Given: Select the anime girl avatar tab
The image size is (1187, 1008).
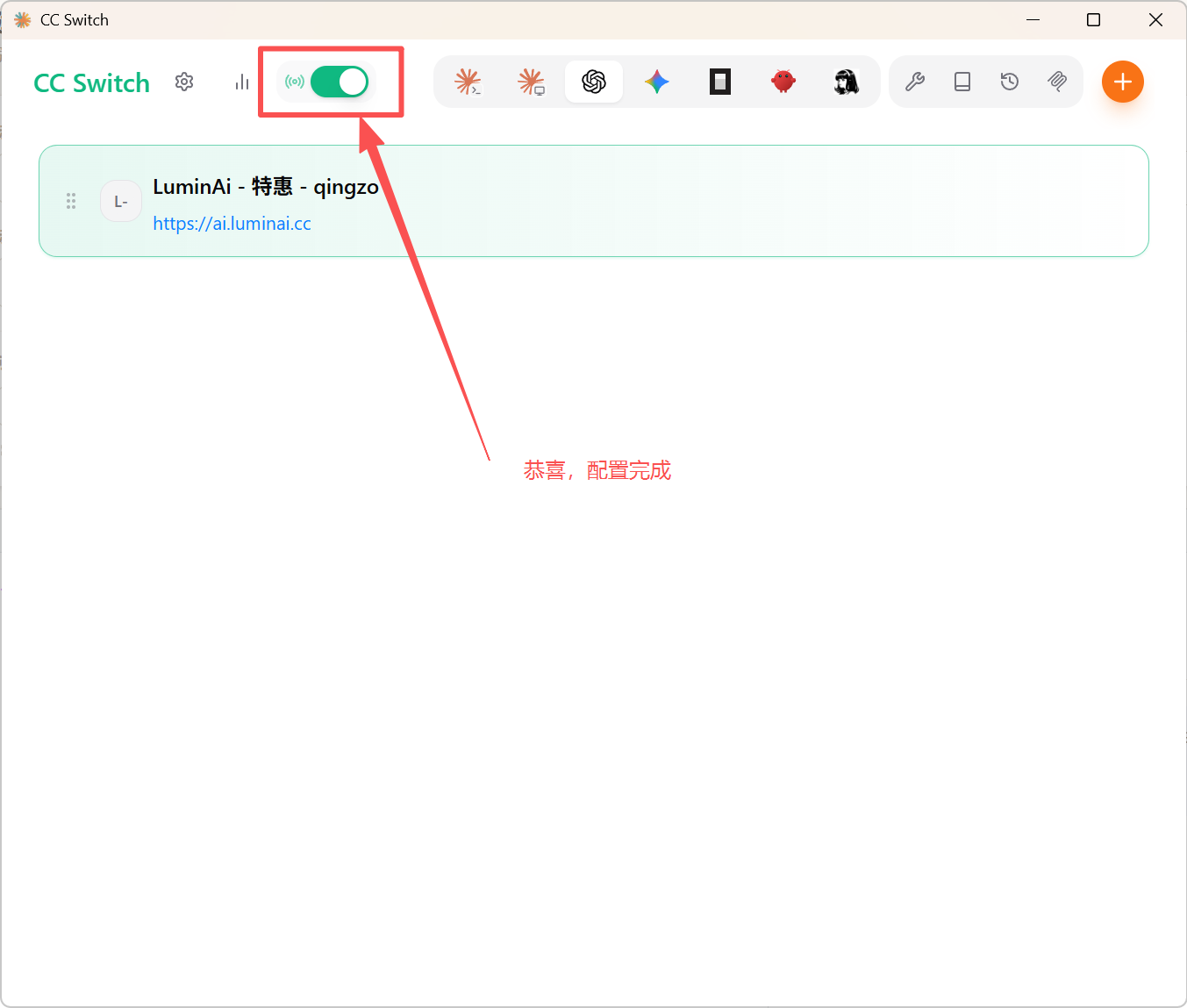Looking at the screenshot, I should 847,82.
